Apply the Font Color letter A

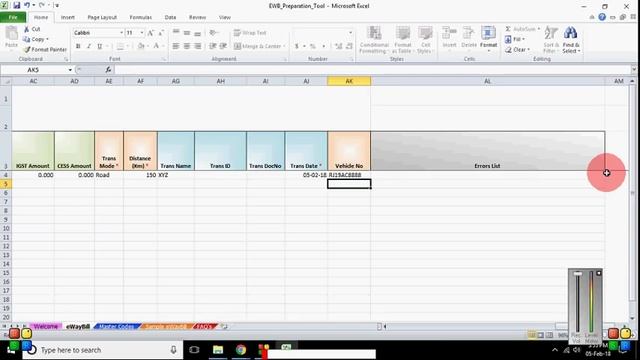[x=156, y=46]
